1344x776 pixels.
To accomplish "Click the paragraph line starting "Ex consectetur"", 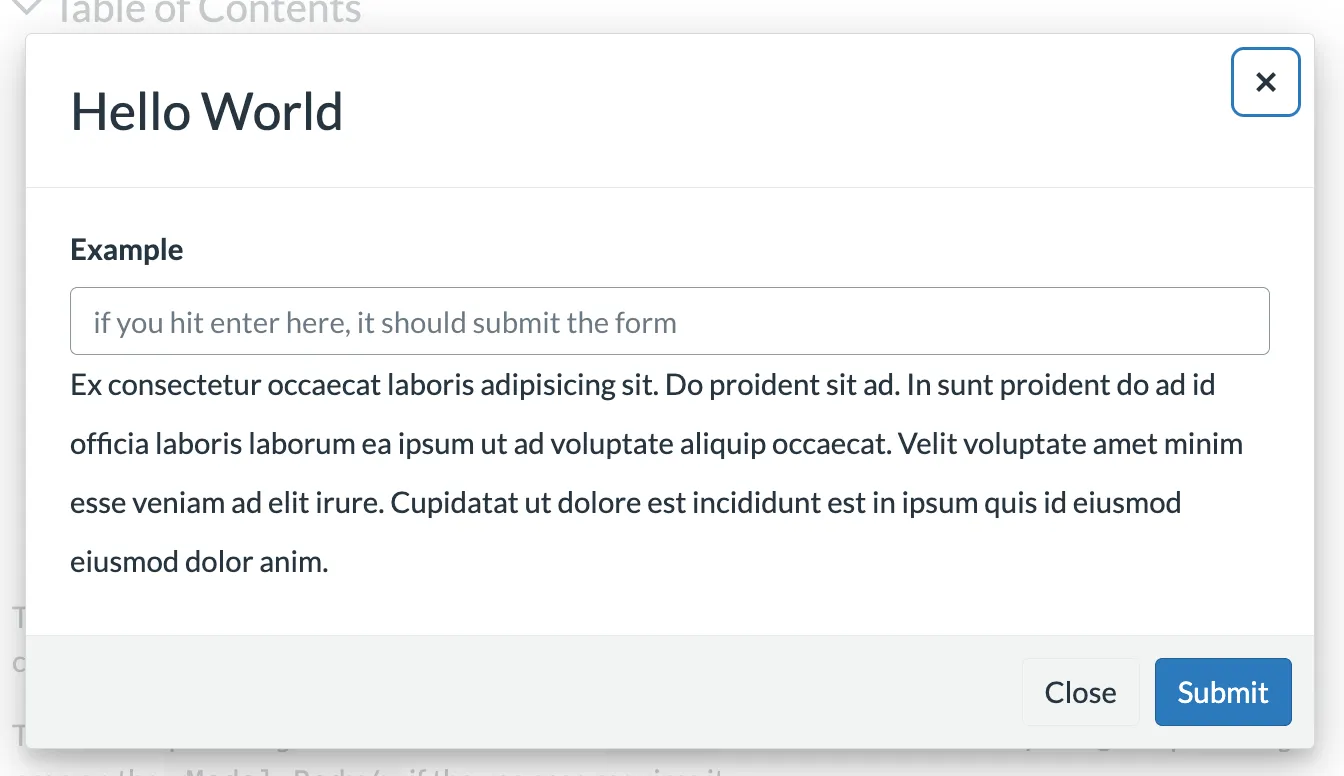I will tap(642, 385).
